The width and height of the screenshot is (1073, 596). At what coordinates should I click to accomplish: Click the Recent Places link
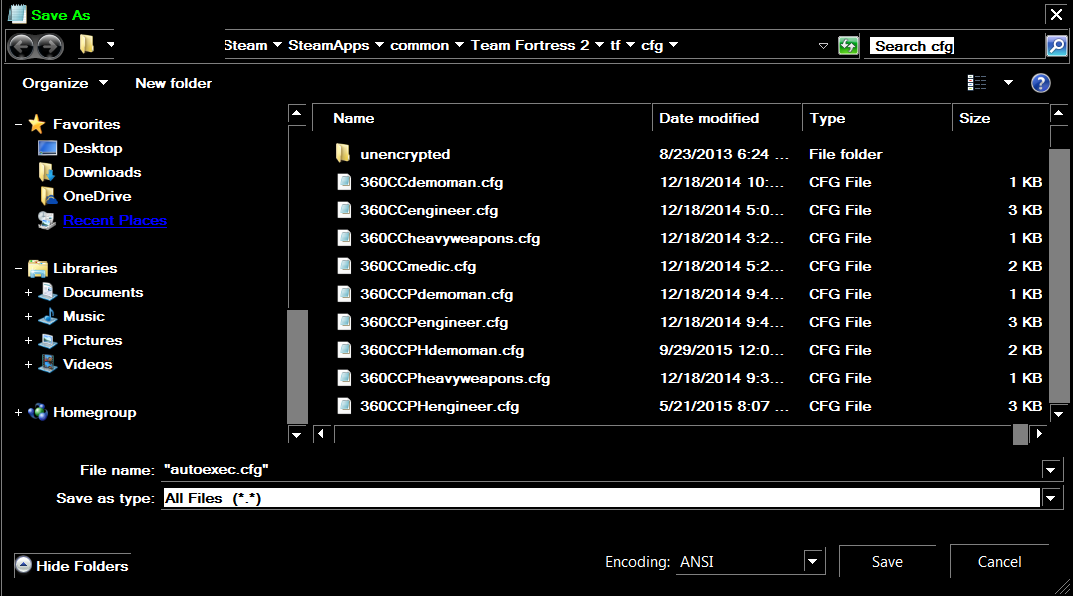click(x=115, y=220)
